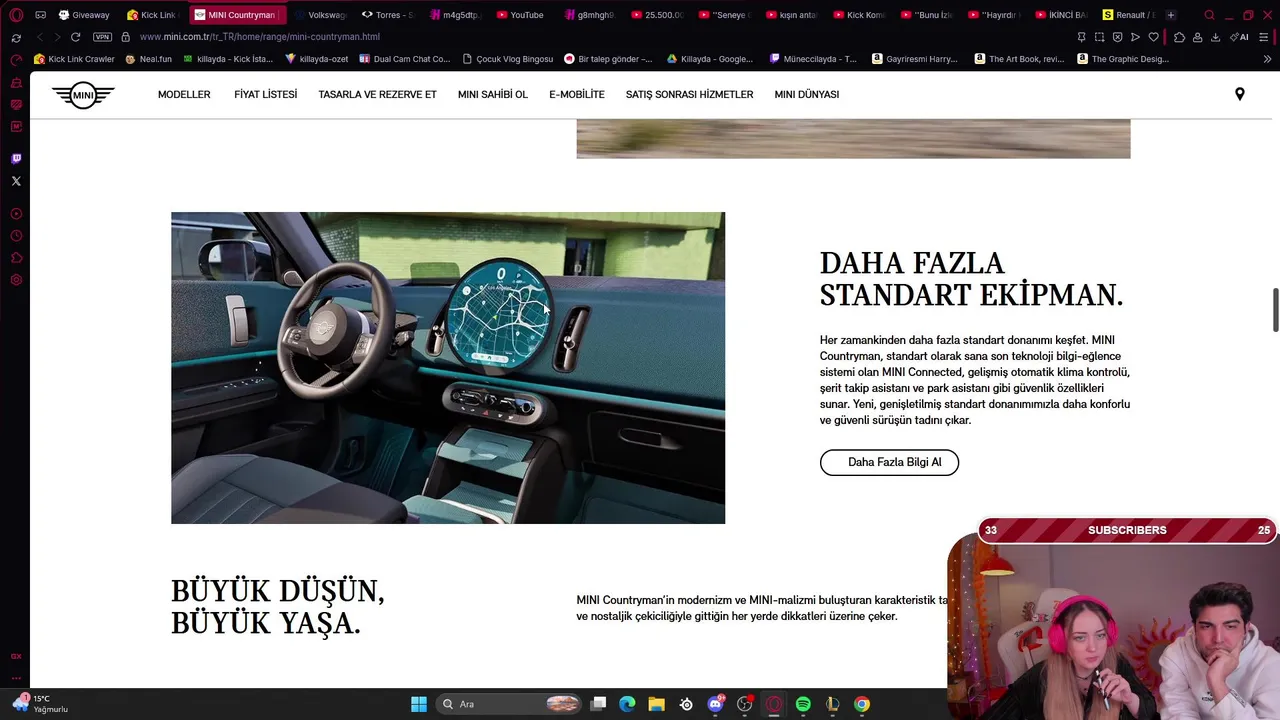Open the Extensions cube icon in the sidebar

(16, 258)
